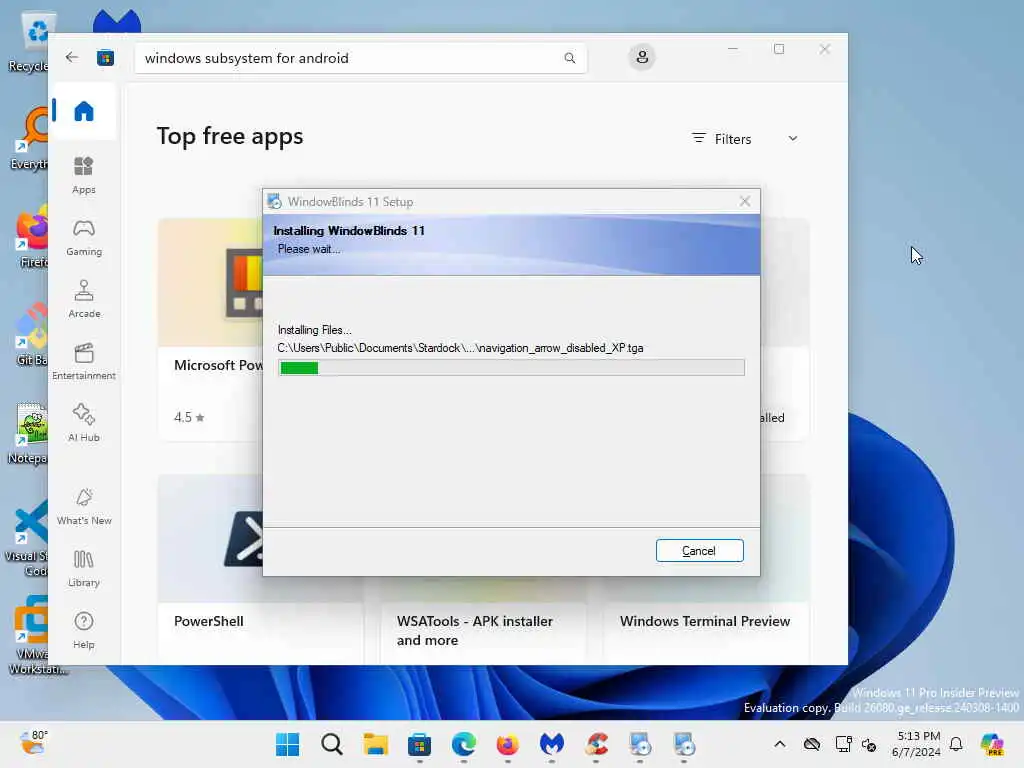1024x768 pixels.
Task: Click the Microsoft Store logo icon
Action: click(105, 58)
